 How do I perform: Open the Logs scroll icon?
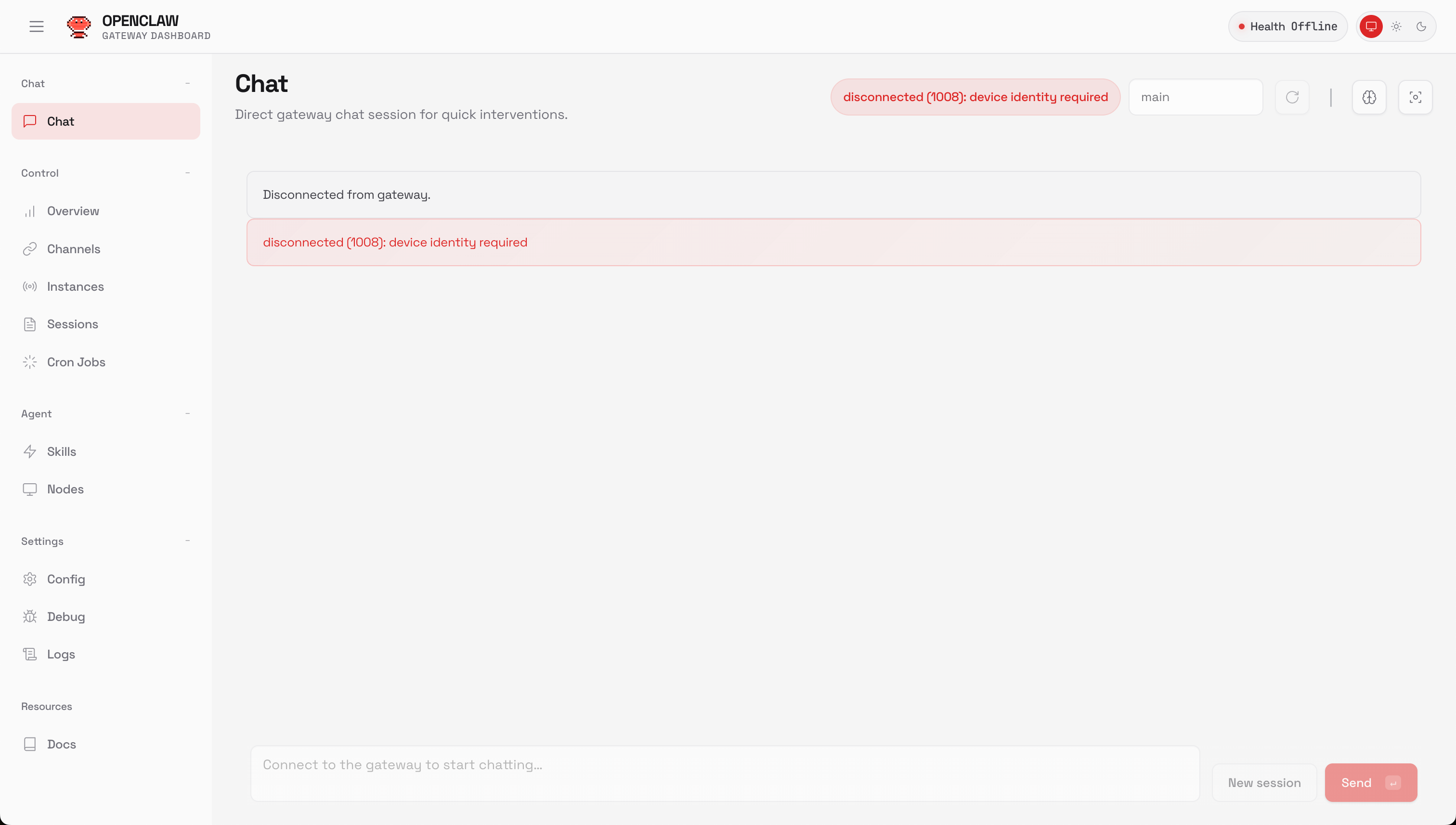pos(30,654)
